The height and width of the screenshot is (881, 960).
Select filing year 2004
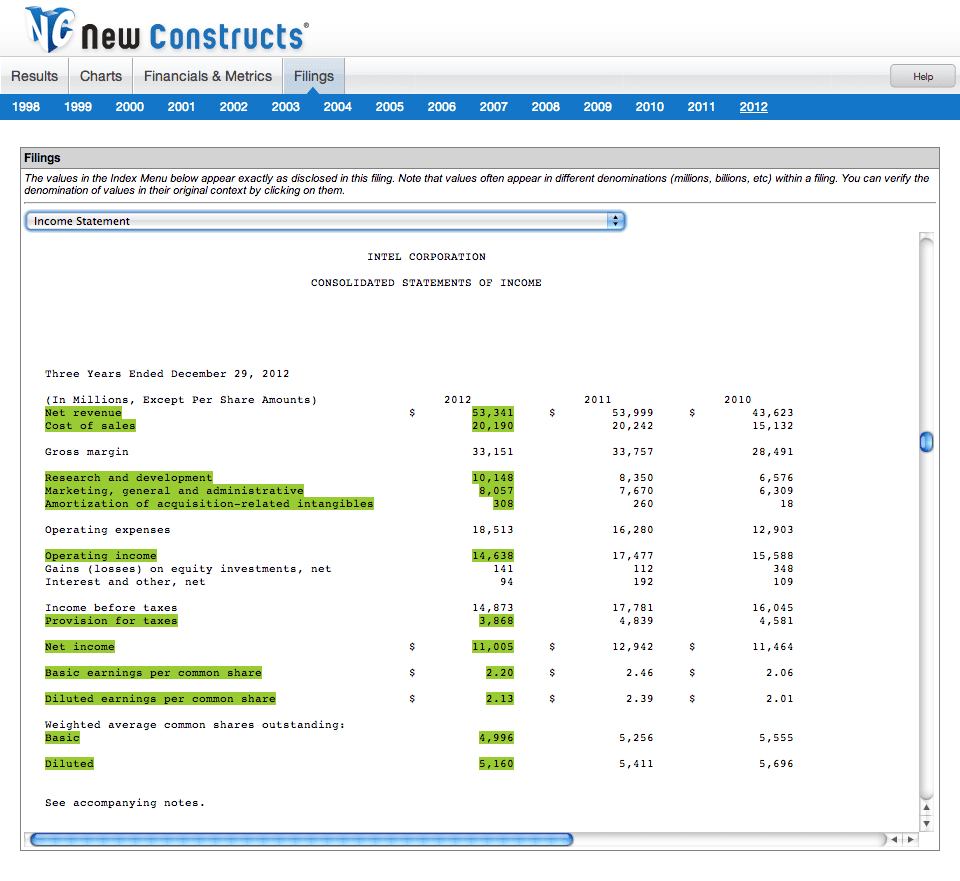tap(337, 107)
